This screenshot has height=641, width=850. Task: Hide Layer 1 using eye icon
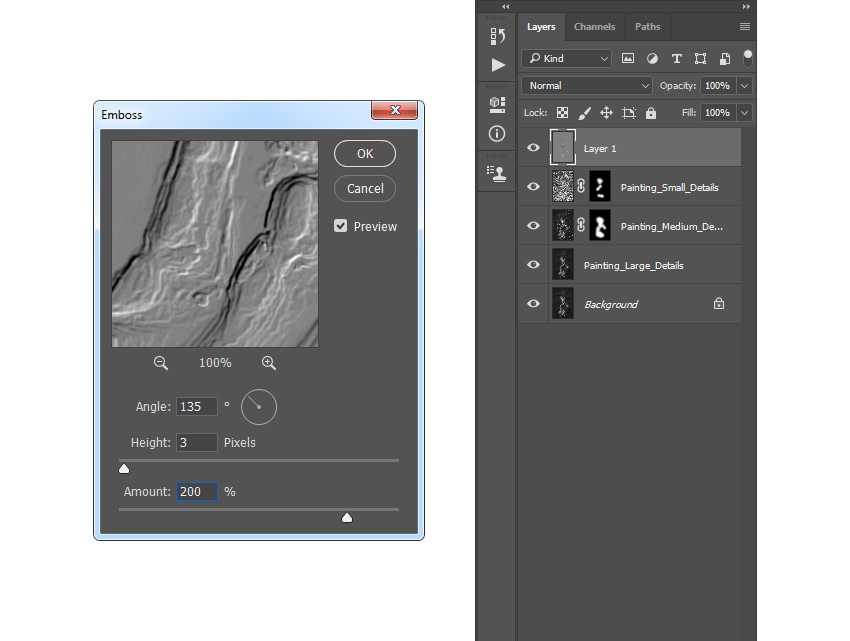coord(533,148)
